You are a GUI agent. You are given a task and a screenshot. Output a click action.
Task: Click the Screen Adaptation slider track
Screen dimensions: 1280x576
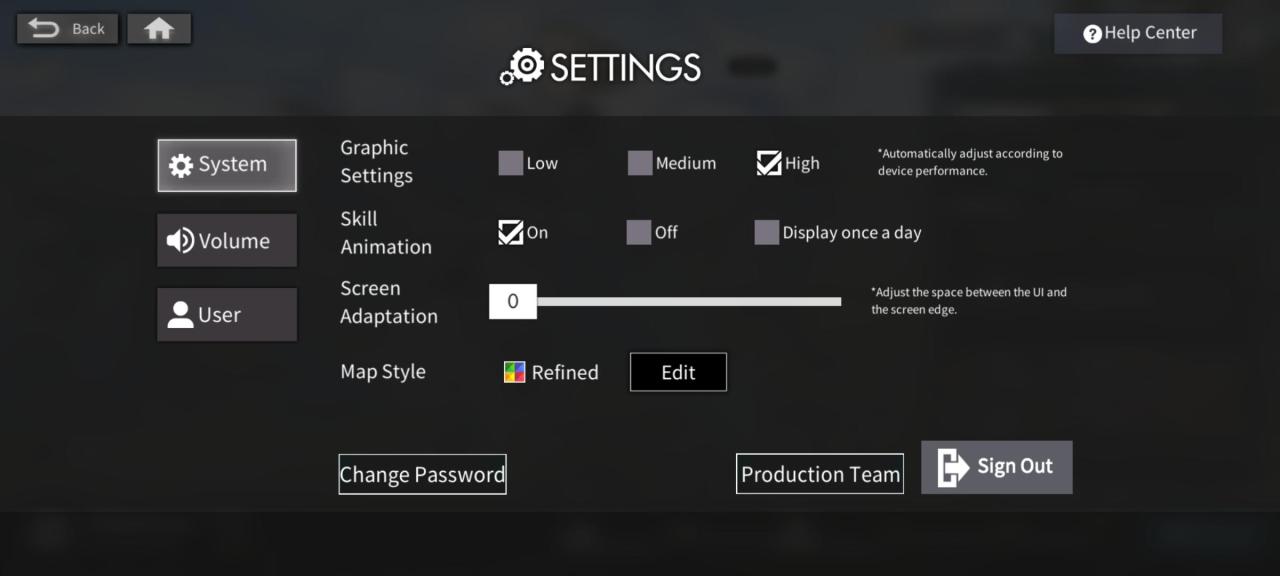688,301
